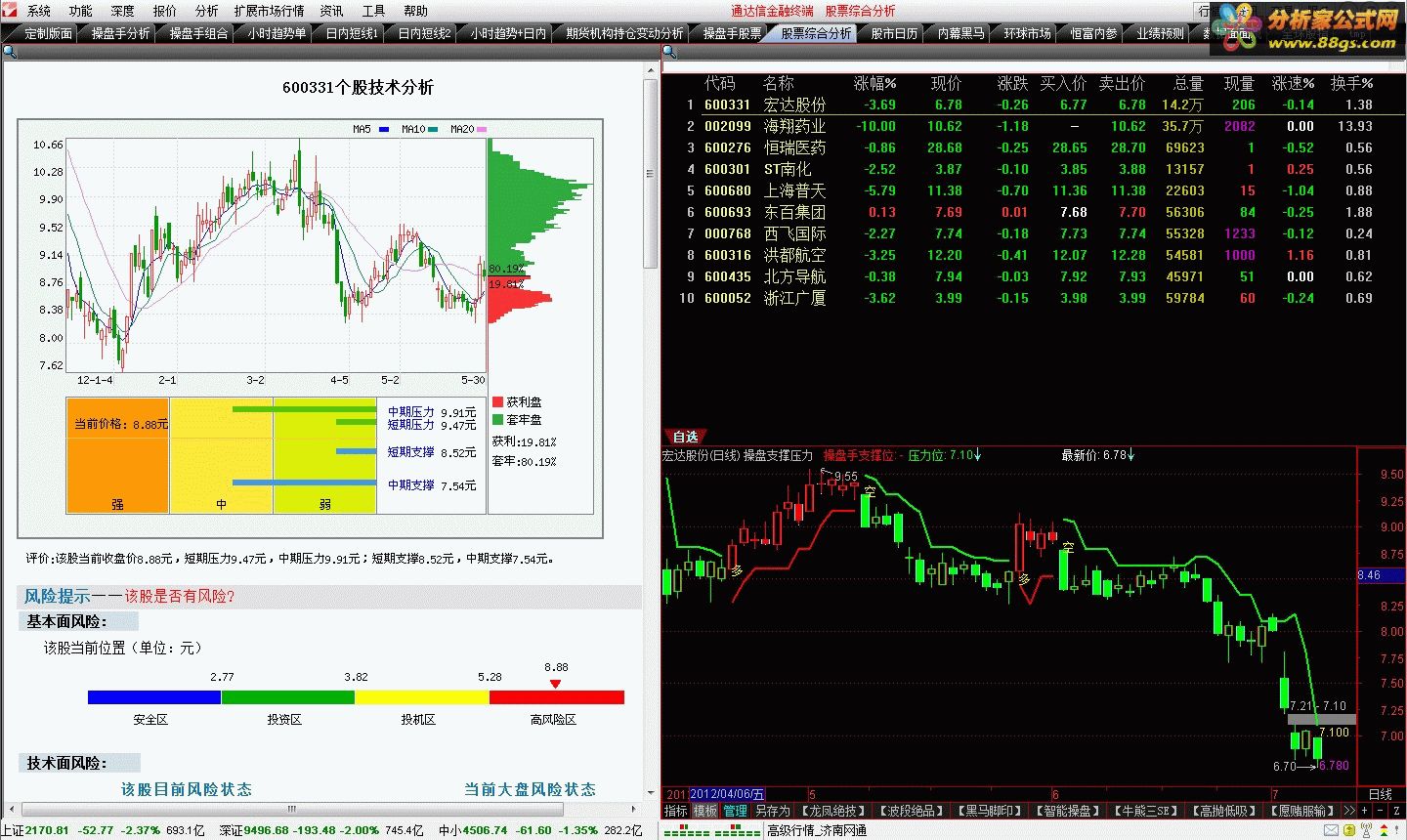
Task: Click the green signal bars indicator at bottom
Action: click(713, 831)
